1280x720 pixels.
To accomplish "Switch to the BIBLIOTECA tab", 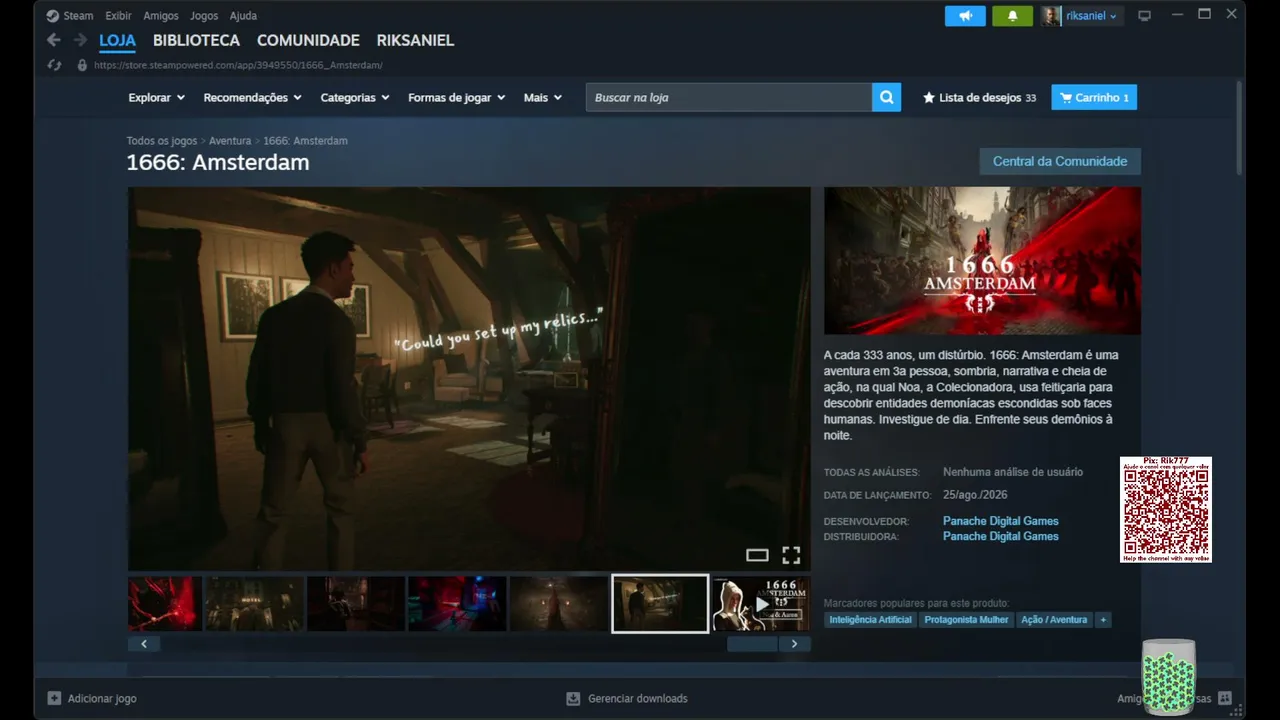I will (196, 41).
